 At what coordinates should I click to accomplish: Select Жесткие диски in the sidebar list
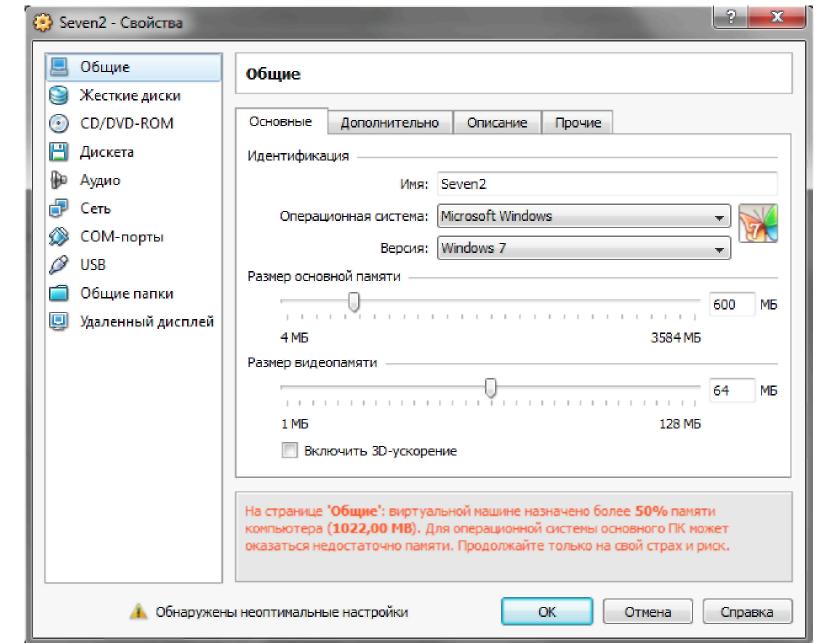coord(133,95)
